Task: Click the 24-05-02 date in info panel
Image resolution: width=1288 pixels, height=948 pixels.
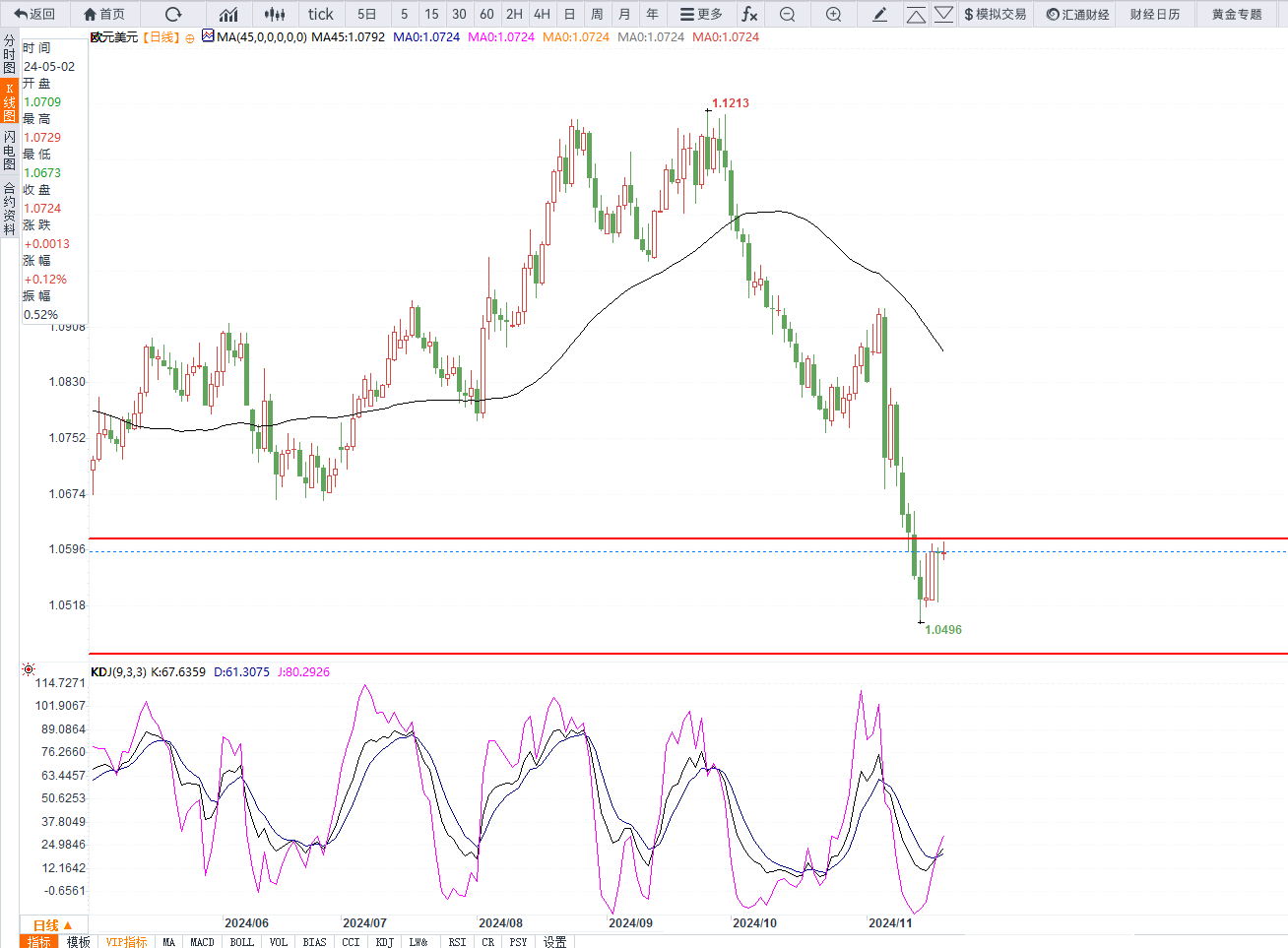Action: tap(49, 66)
